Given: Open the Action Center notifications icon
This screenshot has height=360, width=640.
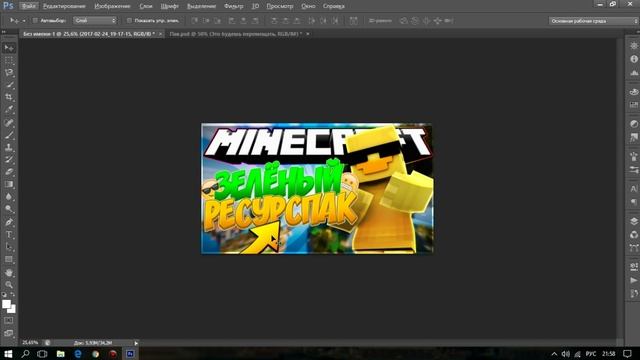Looking at the screenshot, I should (627, 354).
